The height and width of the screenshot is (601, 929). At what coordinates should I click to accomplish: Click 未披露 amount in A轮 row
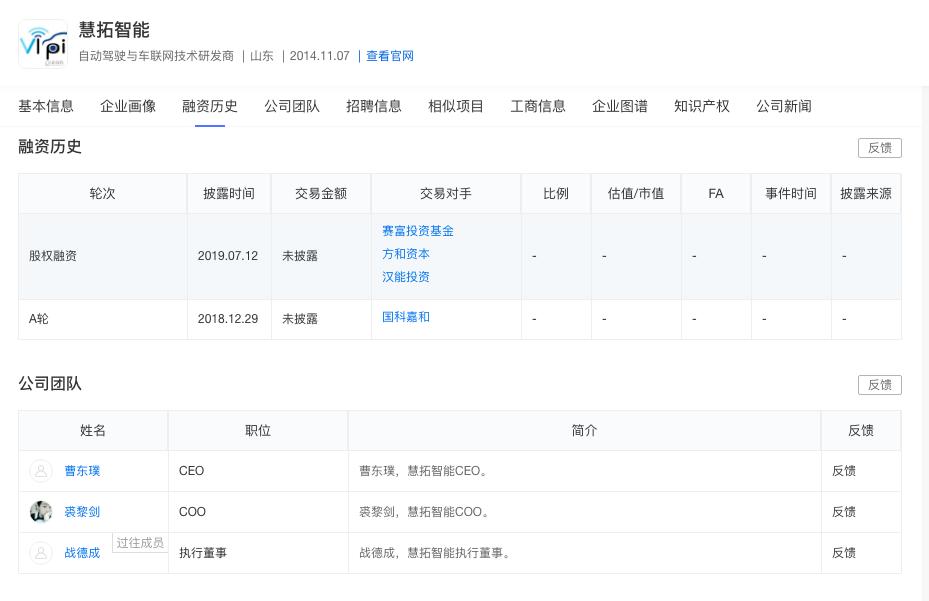click(300, 319)
